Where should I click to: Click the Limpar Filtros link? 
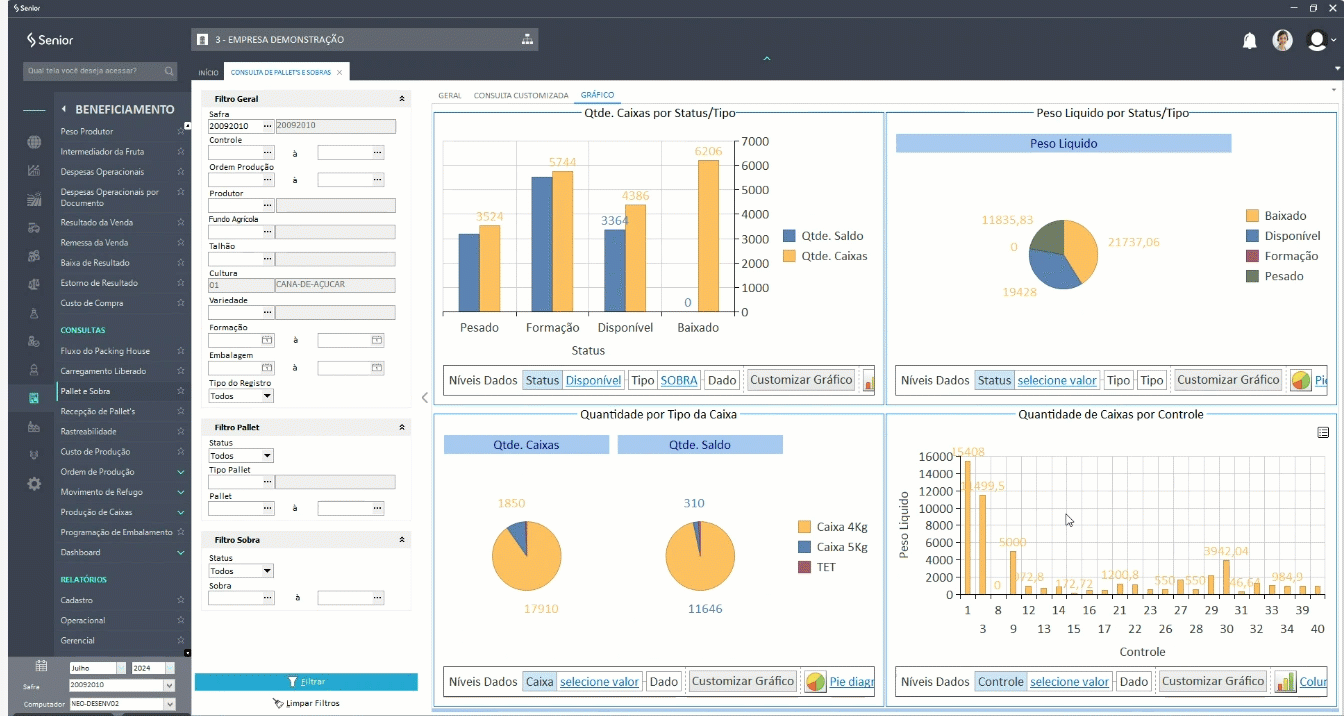pyautogui.click(x=306, y=703)
